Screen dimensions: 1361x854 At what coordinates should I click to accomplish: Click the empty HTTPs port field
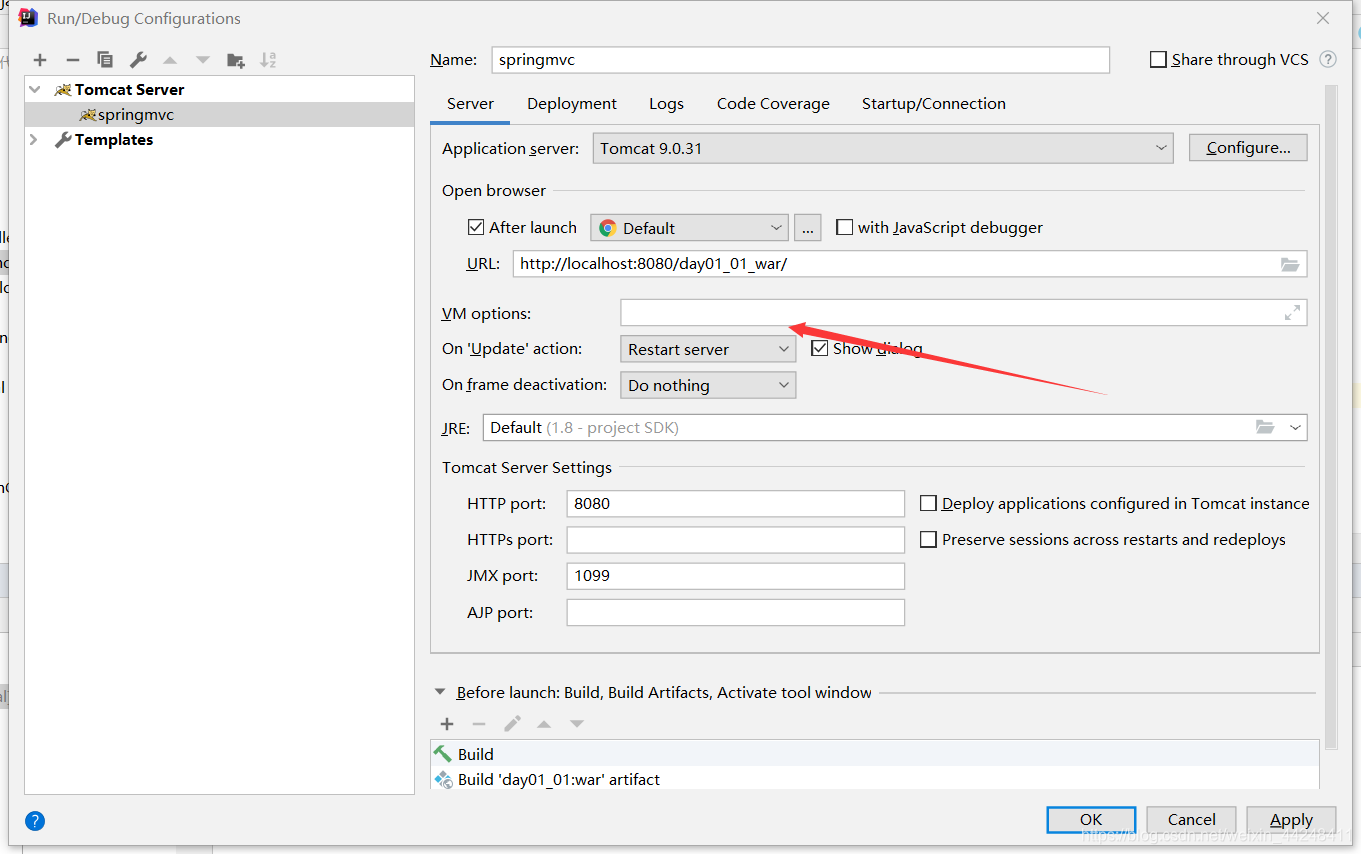[x=735, y=540]
